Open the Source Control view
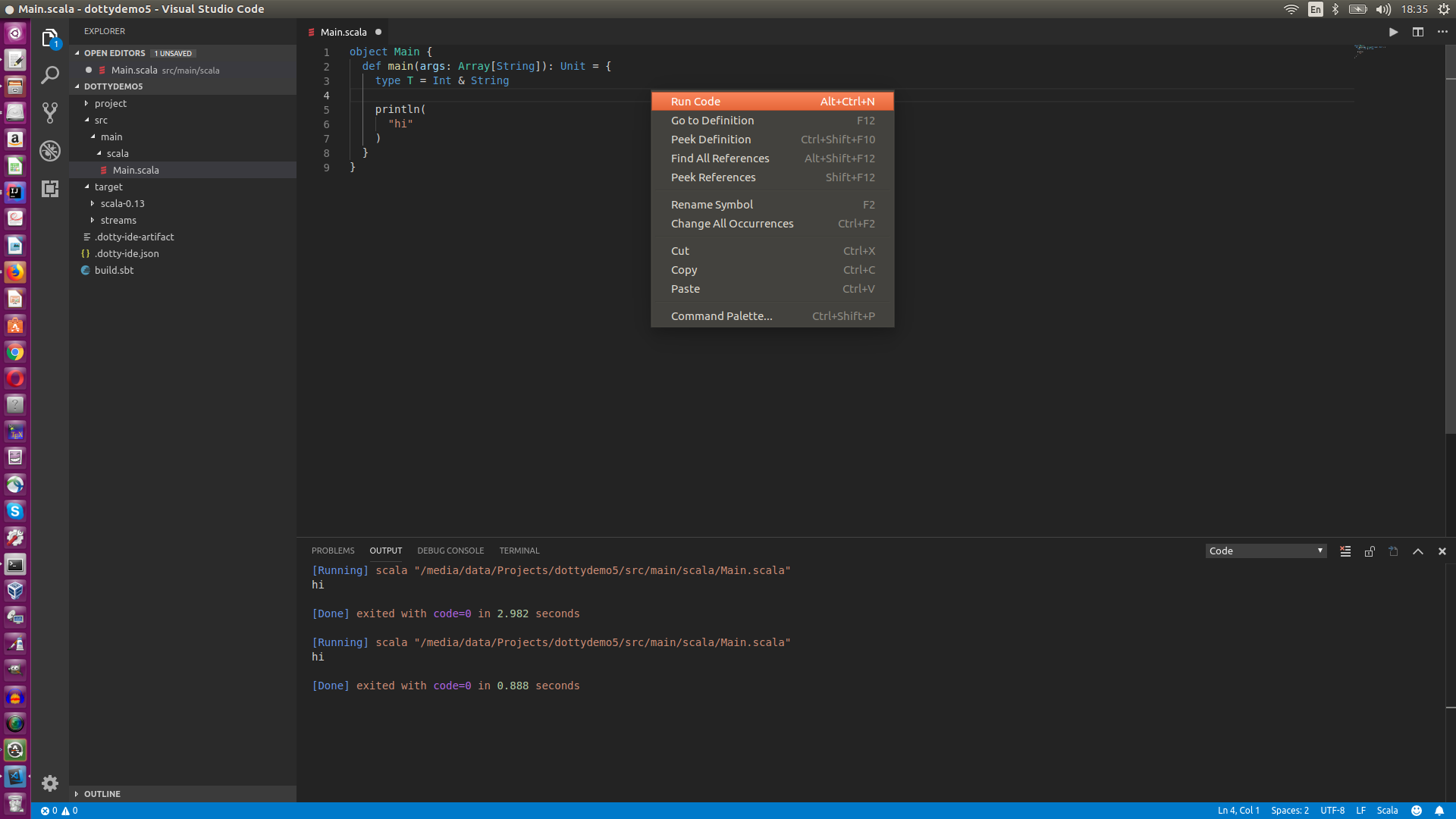The height and width of the screenshot is (819, 1456). pos(50,113)
